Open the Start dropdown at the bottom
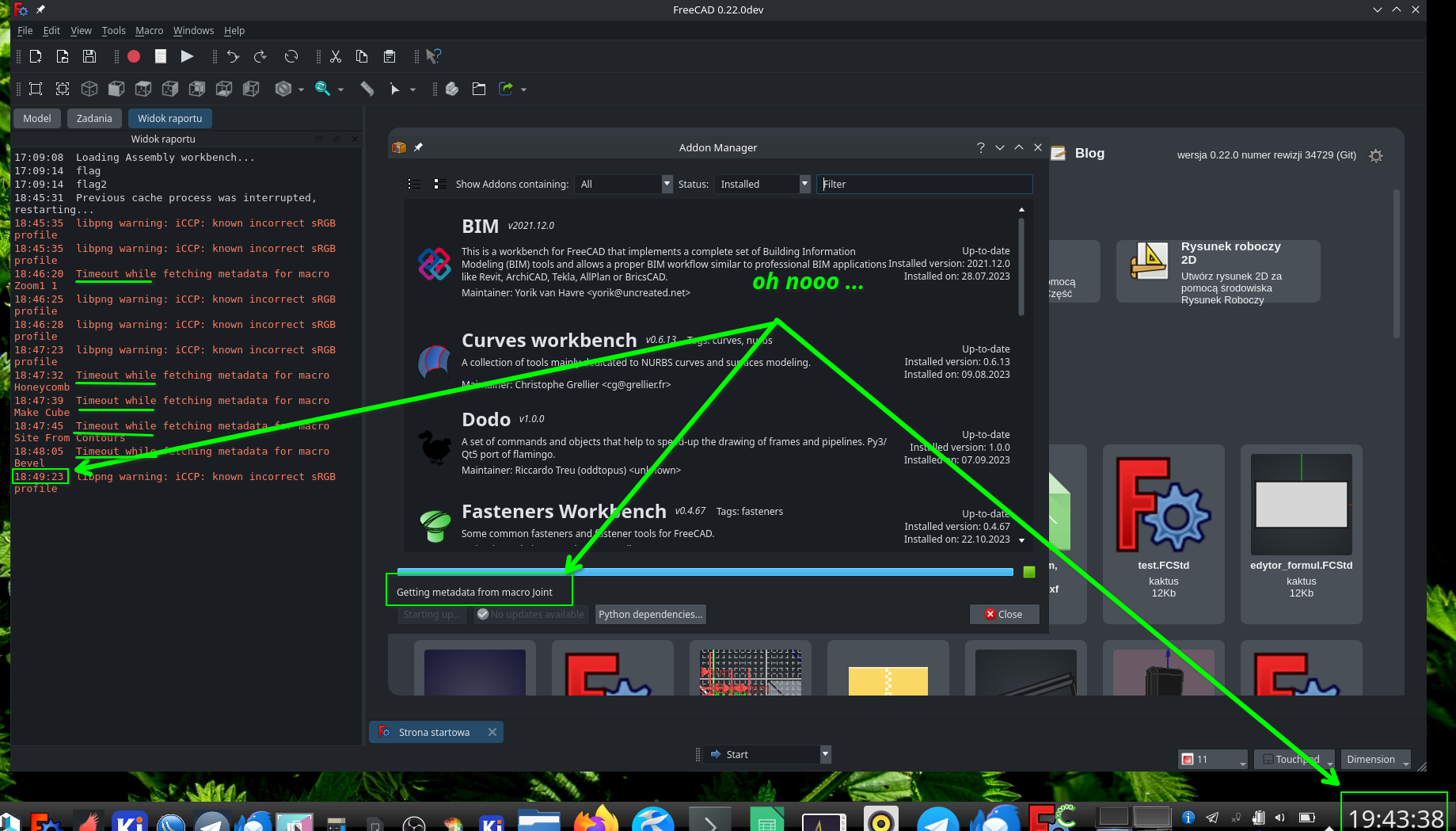 tap(825, 754)
